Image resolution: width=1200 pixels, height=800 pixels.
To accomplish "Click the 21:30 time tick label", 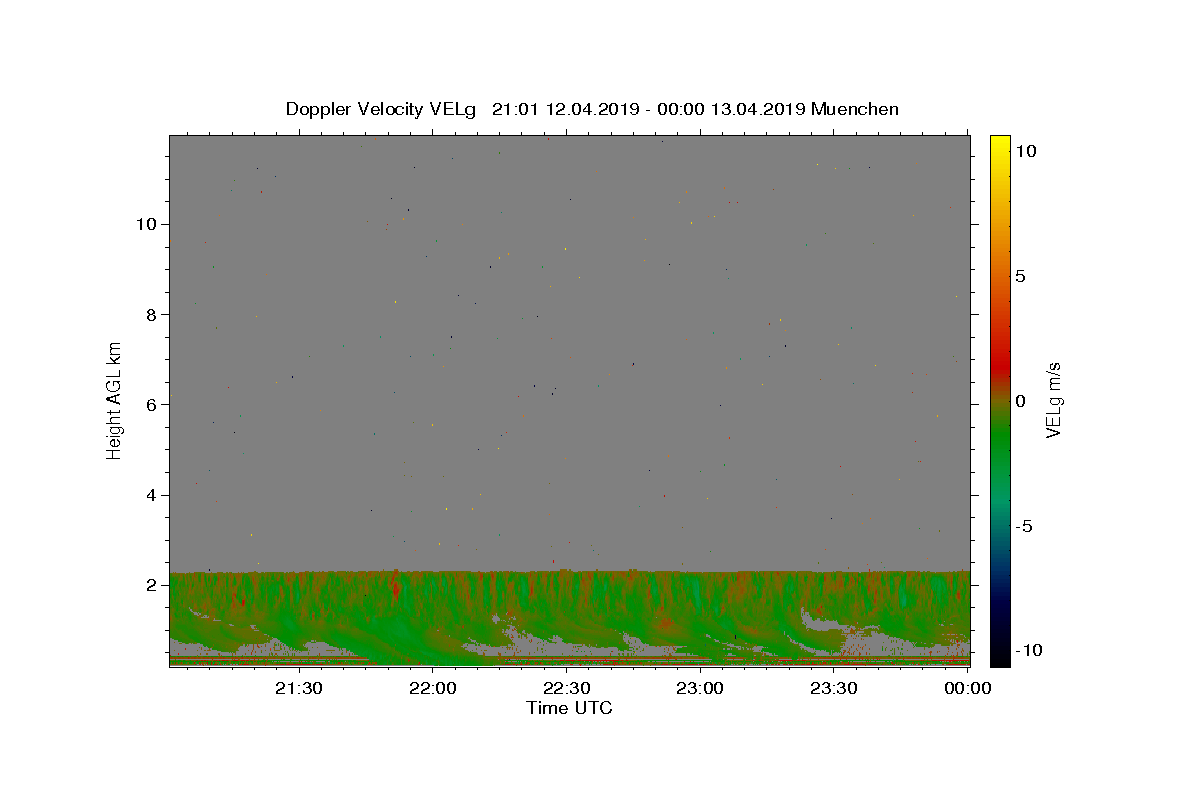I will 299,688.
